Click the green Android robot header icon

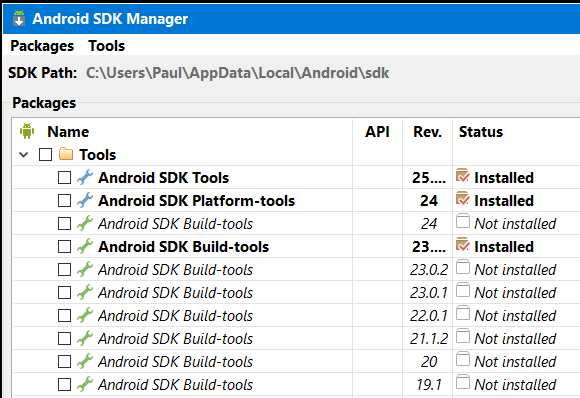pos(27,131)
